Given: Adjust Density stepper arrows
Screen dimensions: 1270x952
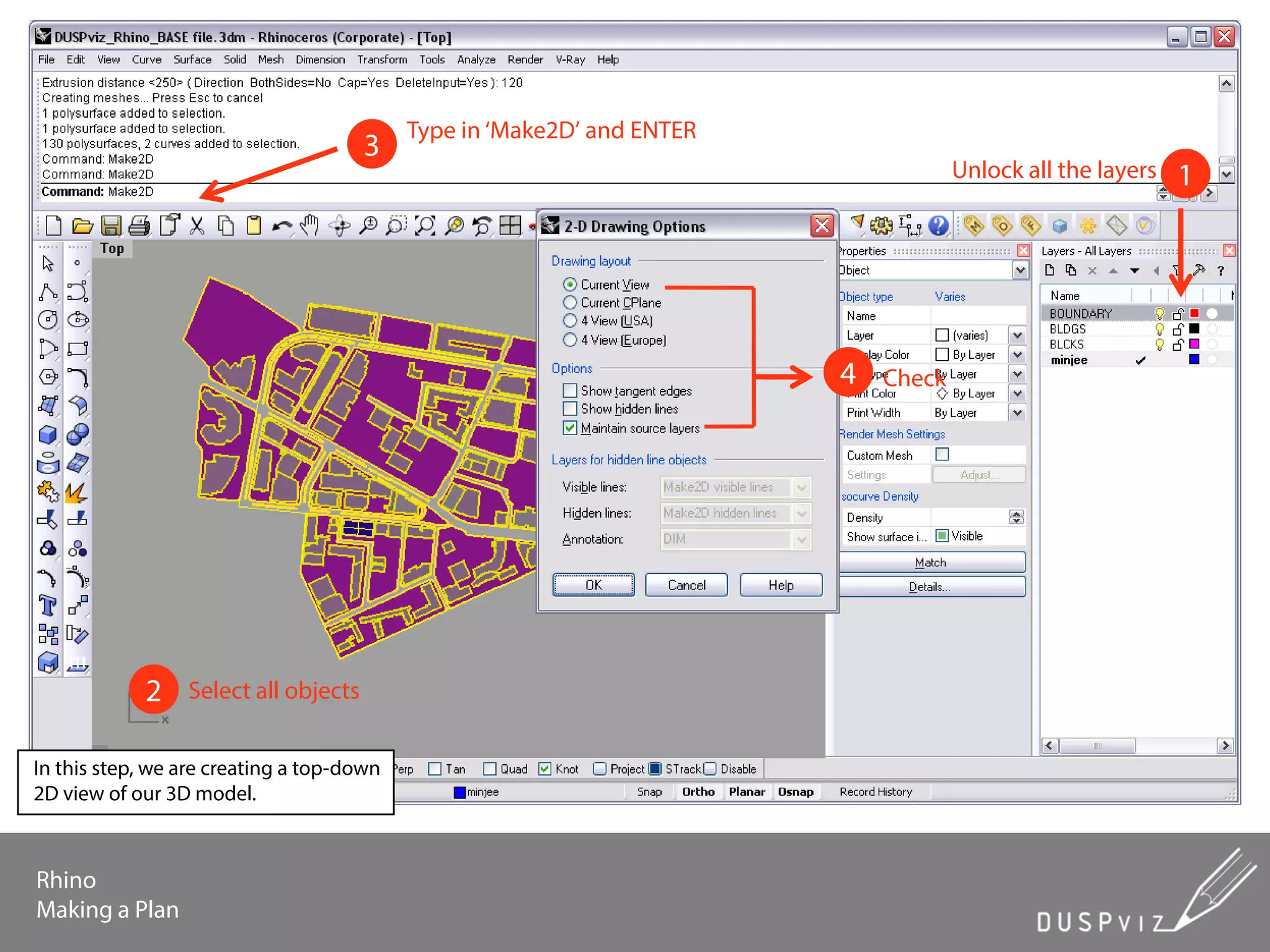Looking at the screenshot, I should tap(1016, 517).
